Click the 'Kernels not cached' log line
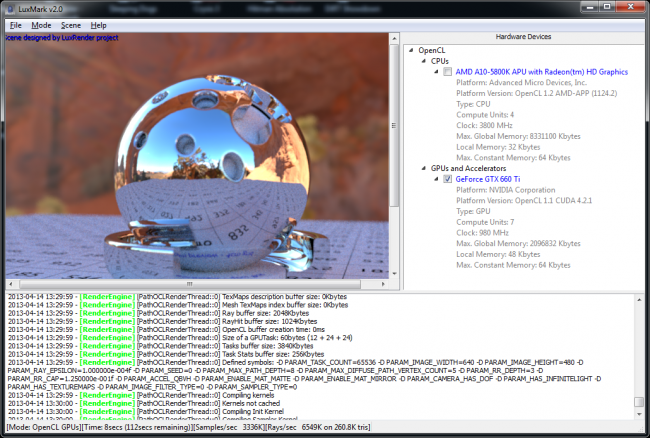 pyautogui.click(x=144, y=404)
